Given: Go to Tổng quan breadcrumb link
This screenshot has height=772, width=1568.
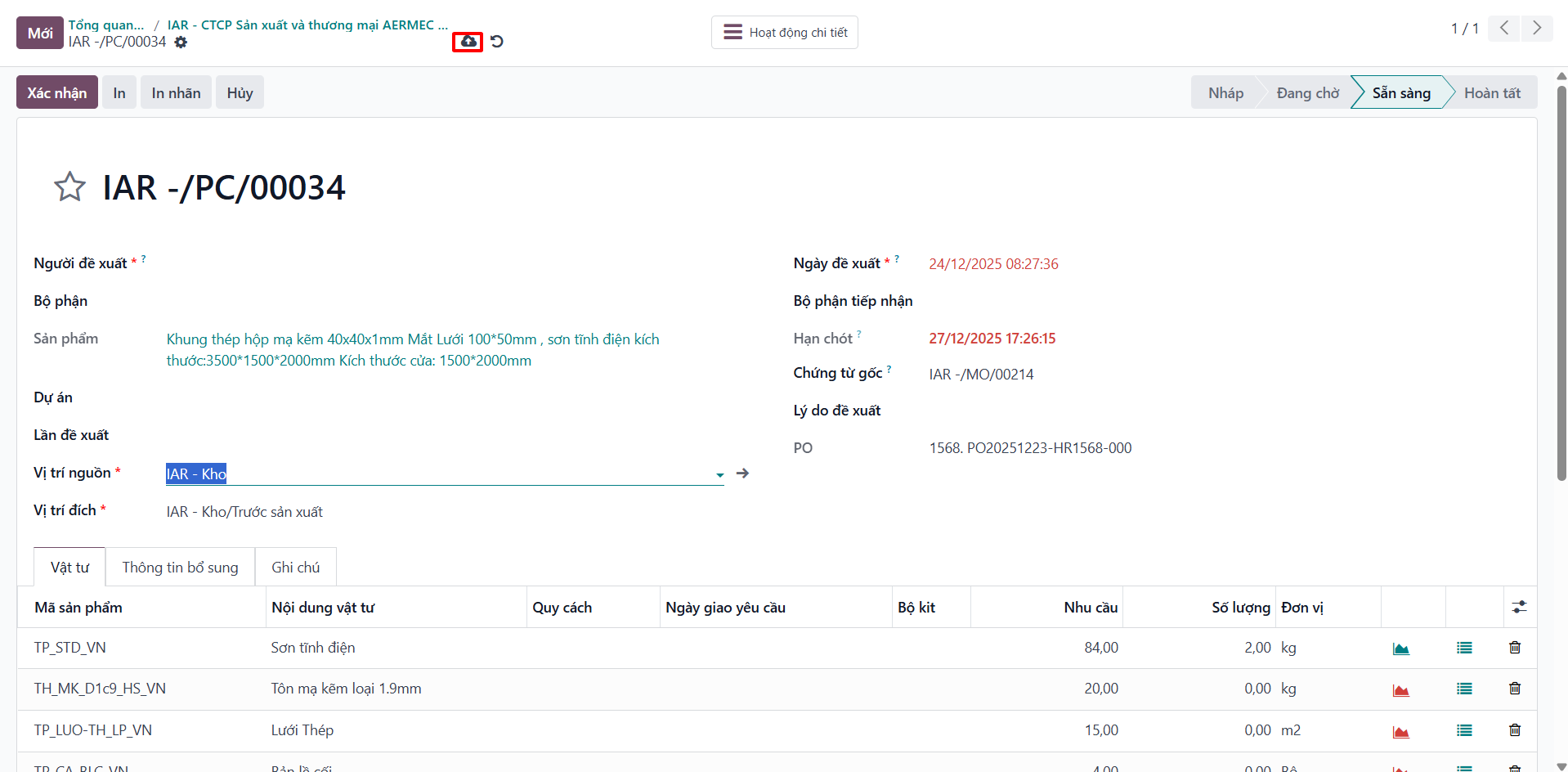Looking at the screenshot, I should coord(106,25).
